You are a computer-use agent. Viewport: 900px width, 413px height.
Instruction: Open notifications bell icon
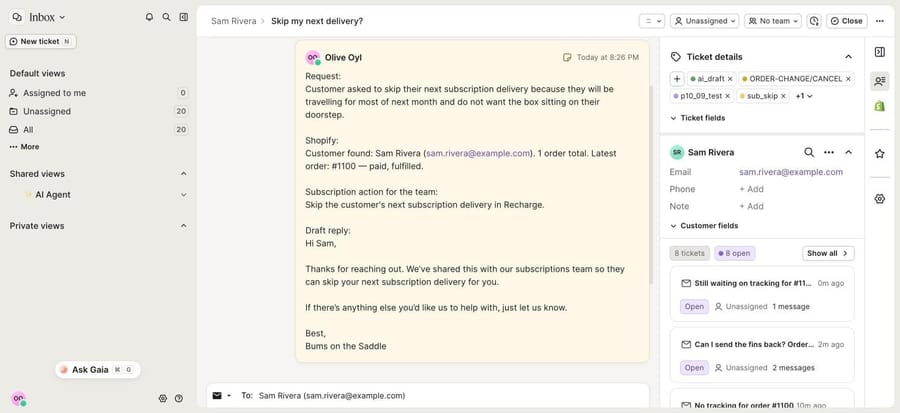click(149, 17)
